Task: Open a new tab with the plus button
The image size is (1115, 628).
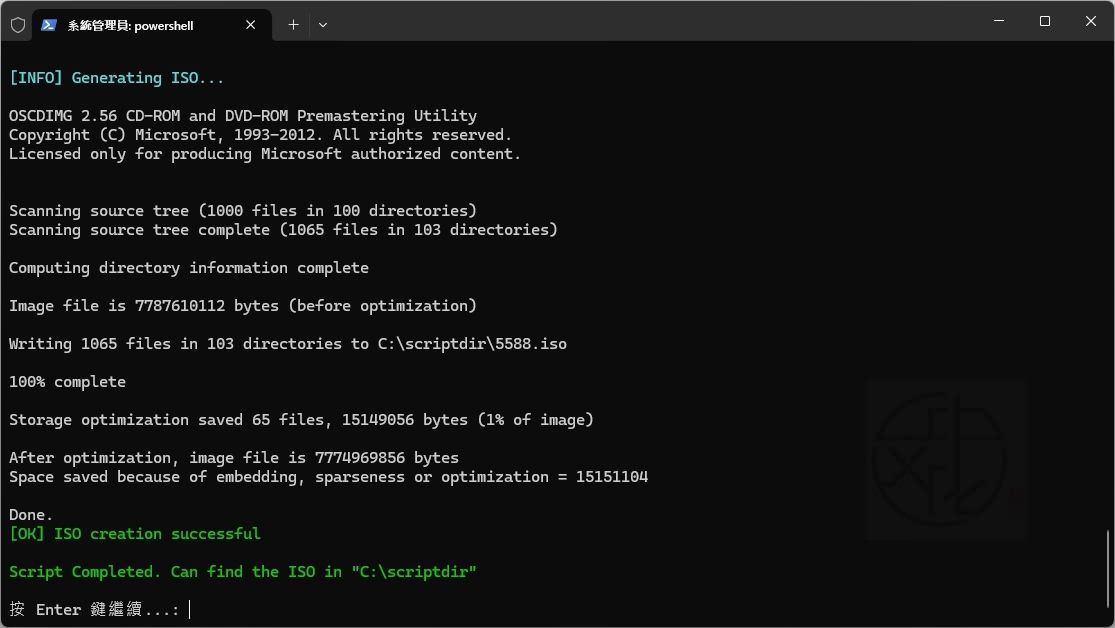Action: (x=293, y=24)
